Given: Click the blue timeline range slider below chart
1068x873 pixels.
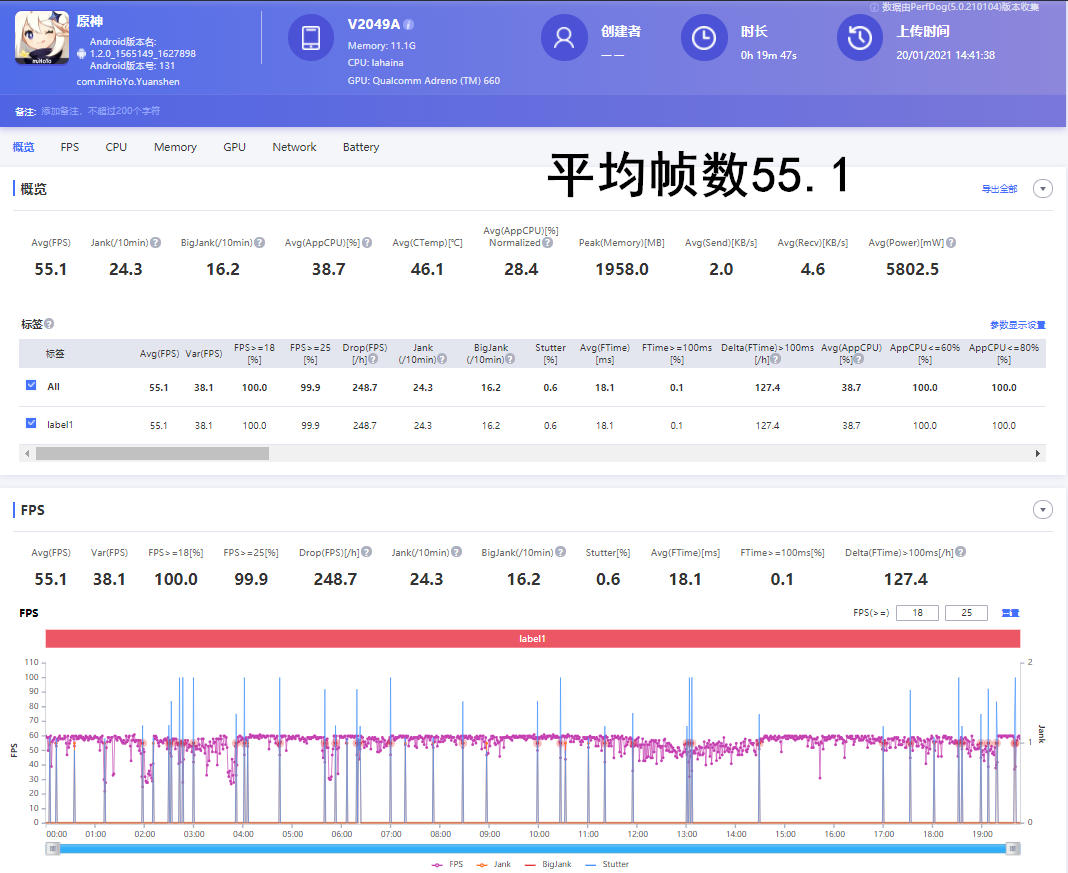Looking at the screenshot, I should coord(534,850).
